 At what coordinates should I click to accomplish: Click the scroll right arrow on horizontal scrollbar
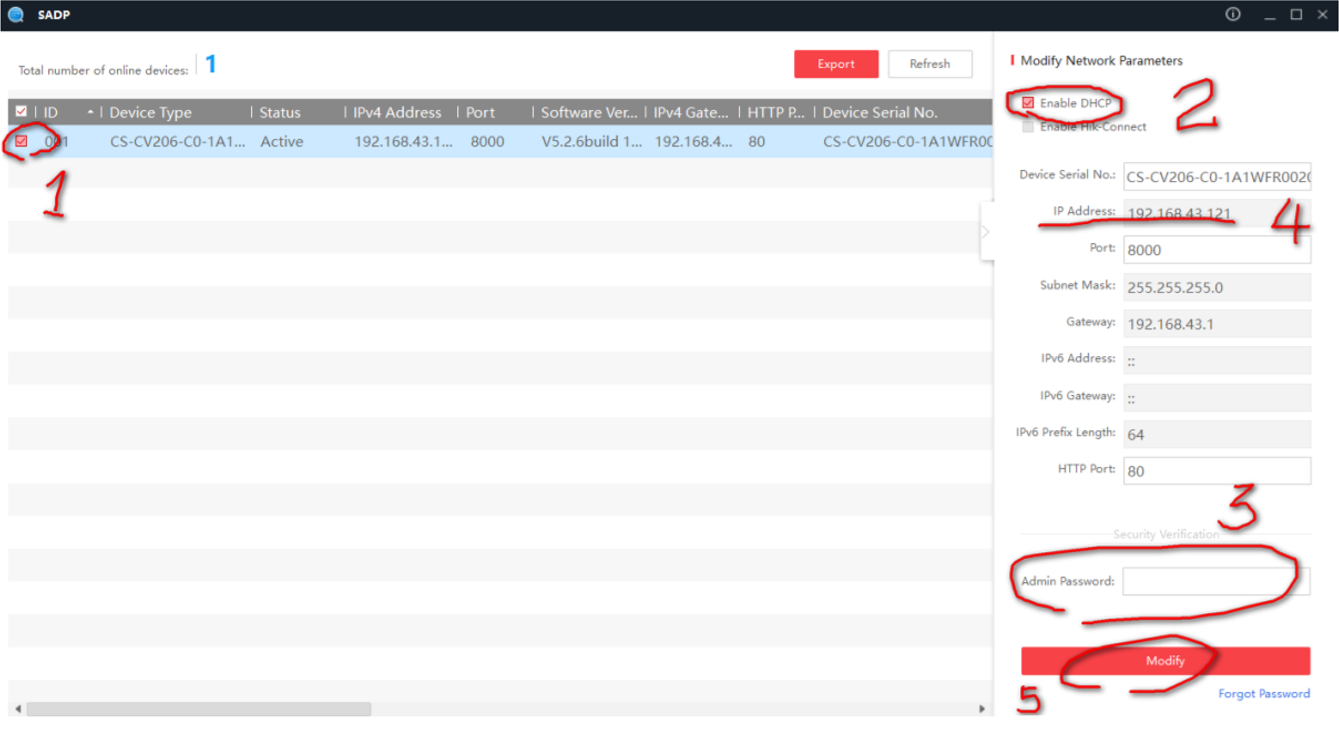tap(981, 709)
